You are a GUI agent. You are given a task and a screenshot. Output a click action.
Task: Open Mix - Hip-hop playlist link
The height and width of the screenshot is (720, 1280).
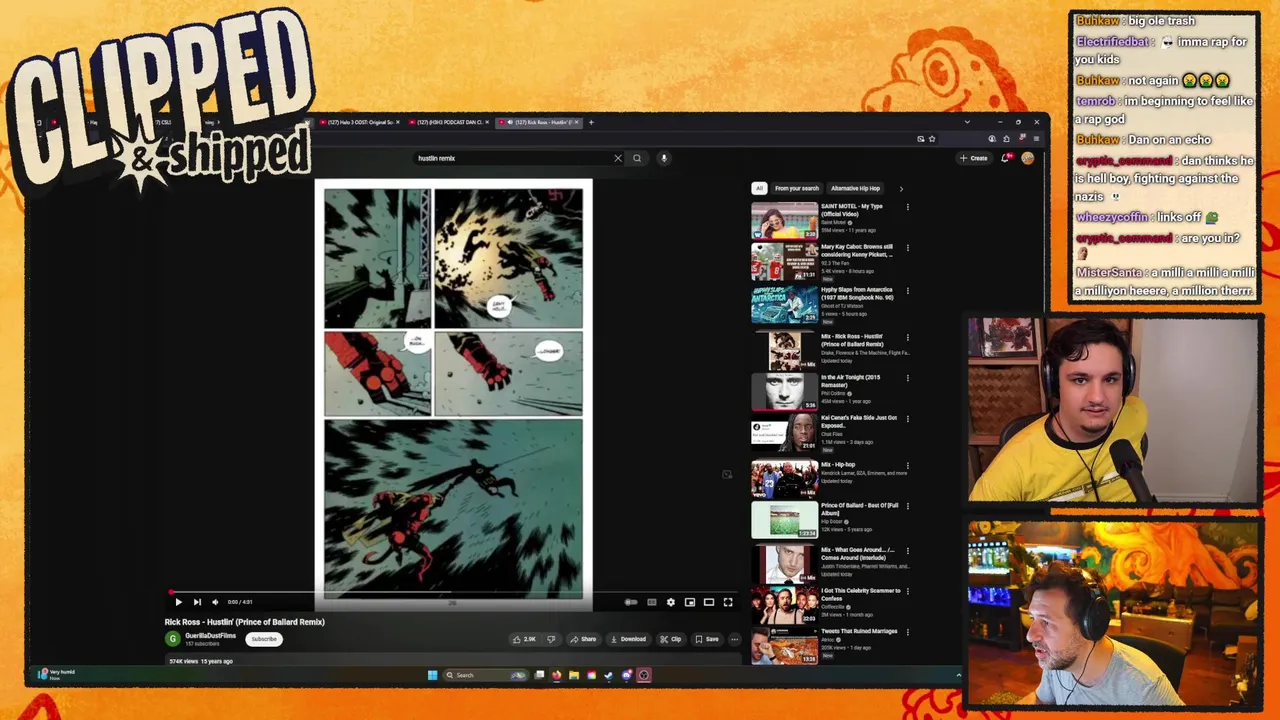(838, 465)
